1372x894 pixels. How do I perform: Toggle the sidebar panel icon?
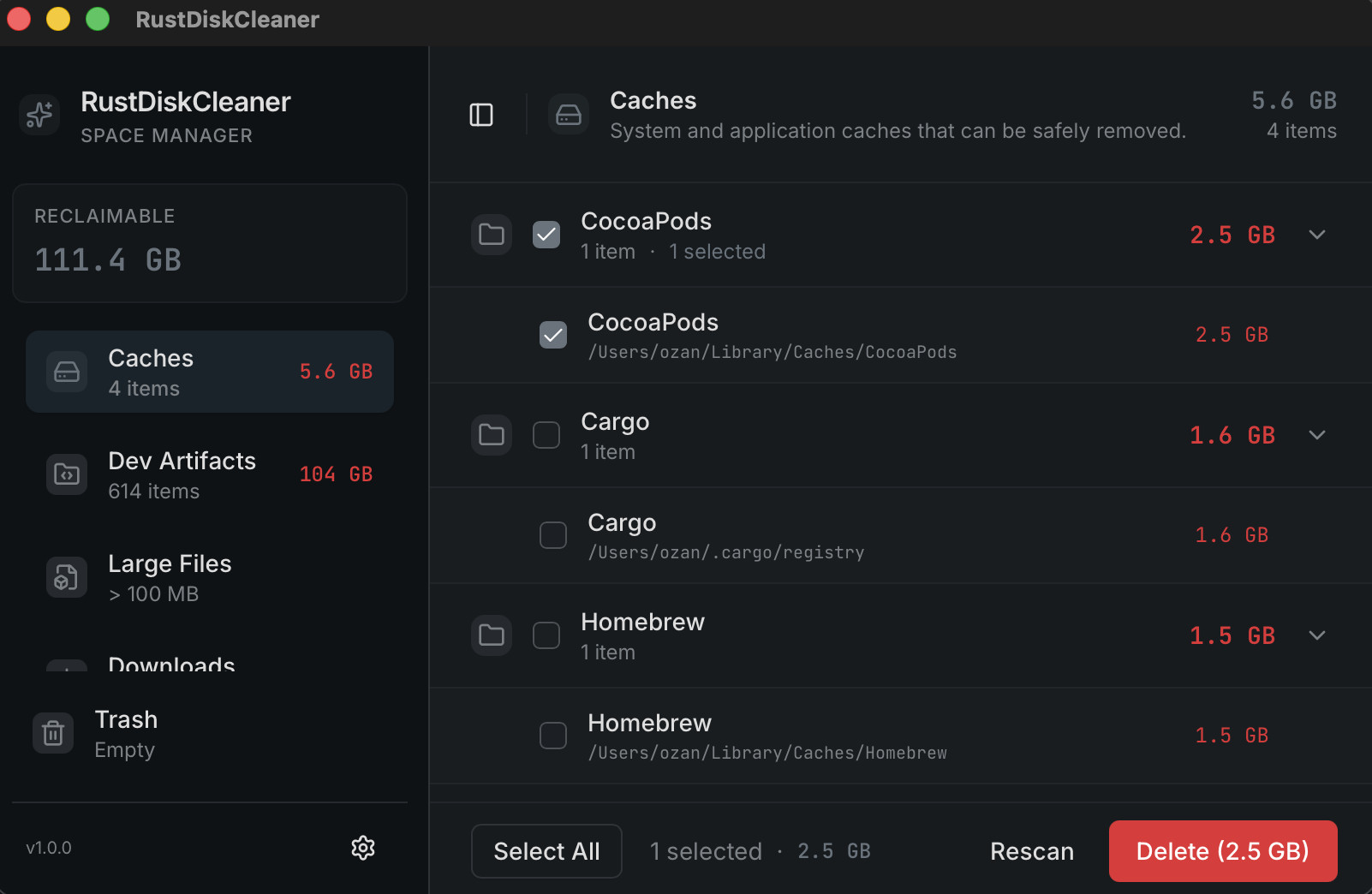click(481, 115)
